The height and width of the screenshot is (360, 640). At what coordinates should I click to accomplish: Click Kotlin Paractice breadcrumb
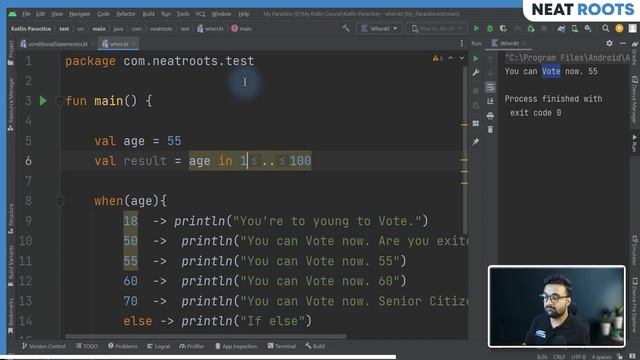(31, 29)
